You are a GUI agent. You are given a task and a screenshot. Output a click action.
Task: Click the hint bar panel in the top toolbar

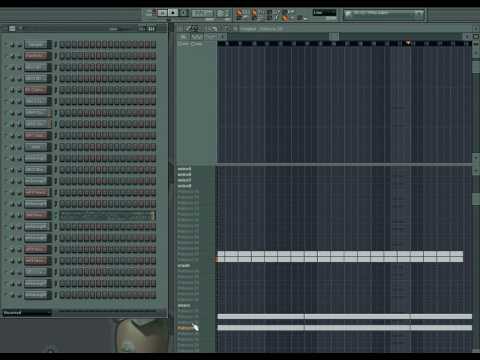(384, 14)
